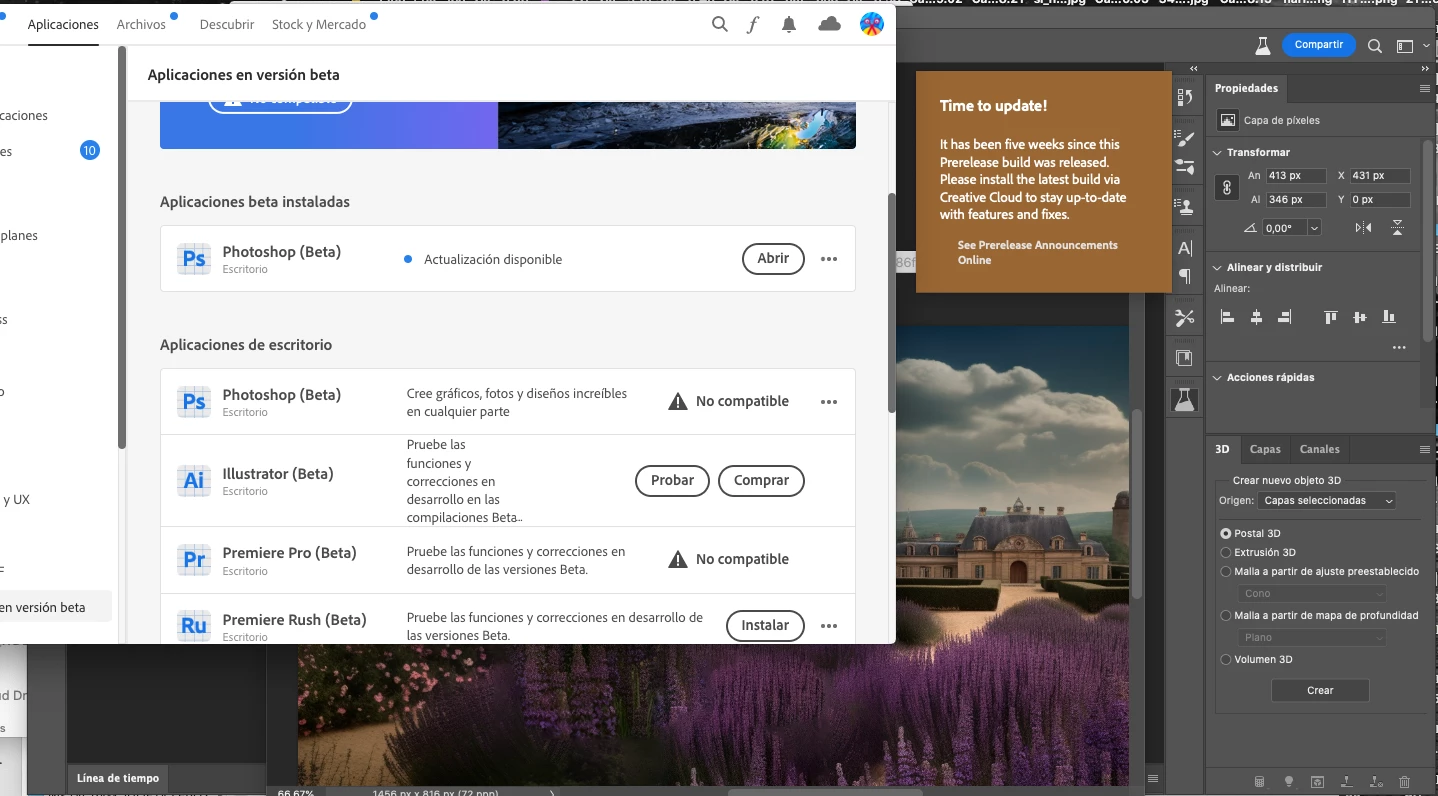Switch to the Canales panel tab
Image resolution: width=1438 pixels, height=796 pixels.
pos(1320,450)
